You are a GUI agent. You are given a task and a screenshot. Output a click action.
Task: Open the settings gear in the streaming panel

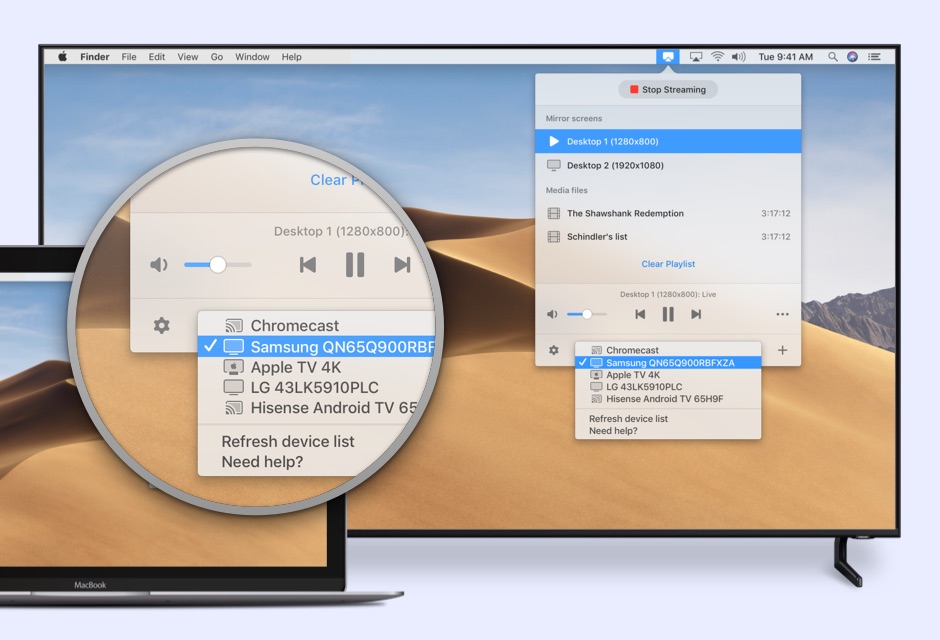tap(552, 350)
